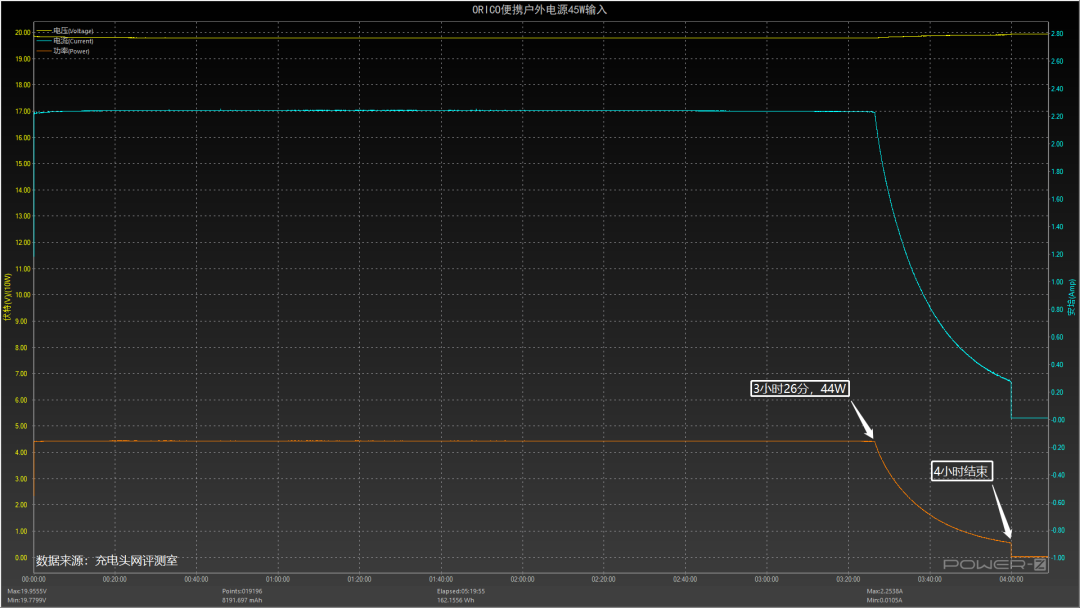Click the 00:20:00 time axis tick
1080x608 pixels.
pos(115,579)
